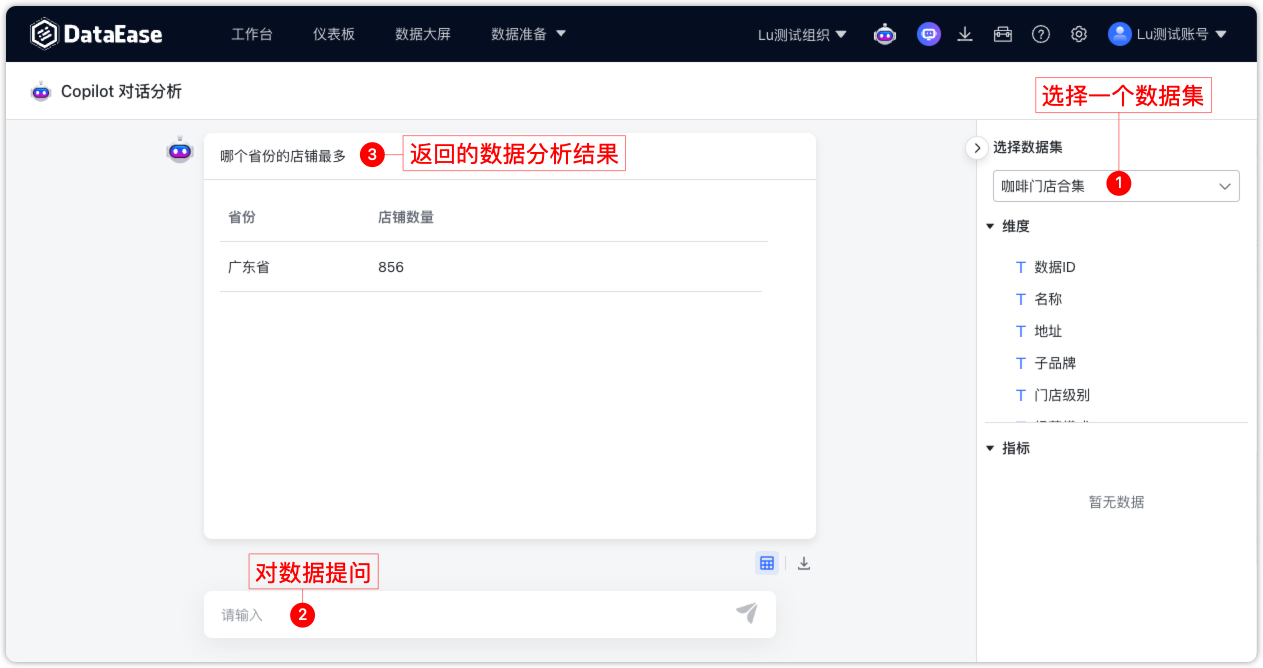Open the toolbox icon in the top bar
Viewport: 1263px width, 668px height.
coord(1002,33)
